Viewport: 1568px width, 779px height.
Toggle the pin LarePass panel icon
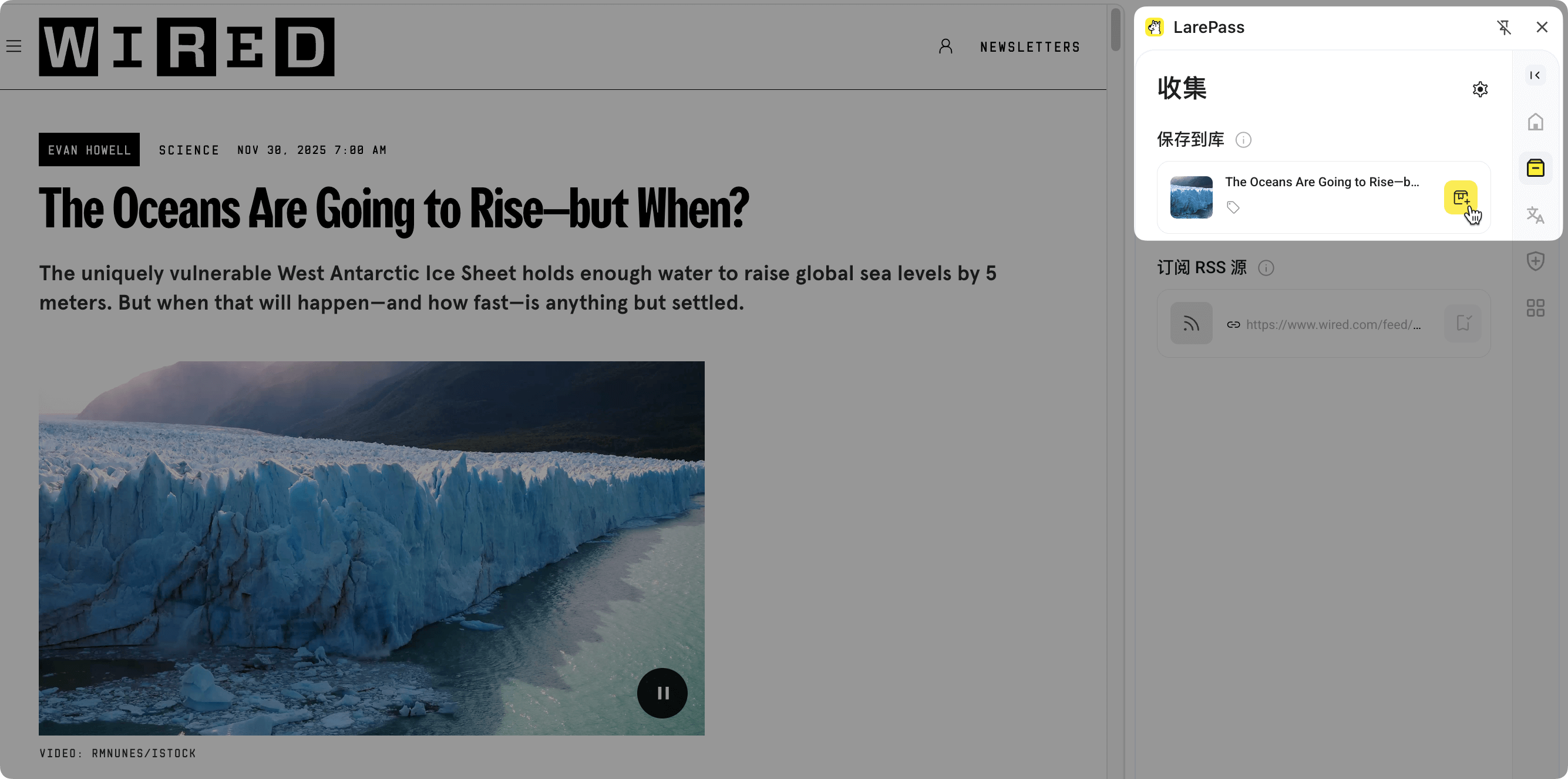pyautogui.click(x=1503, y=28)
